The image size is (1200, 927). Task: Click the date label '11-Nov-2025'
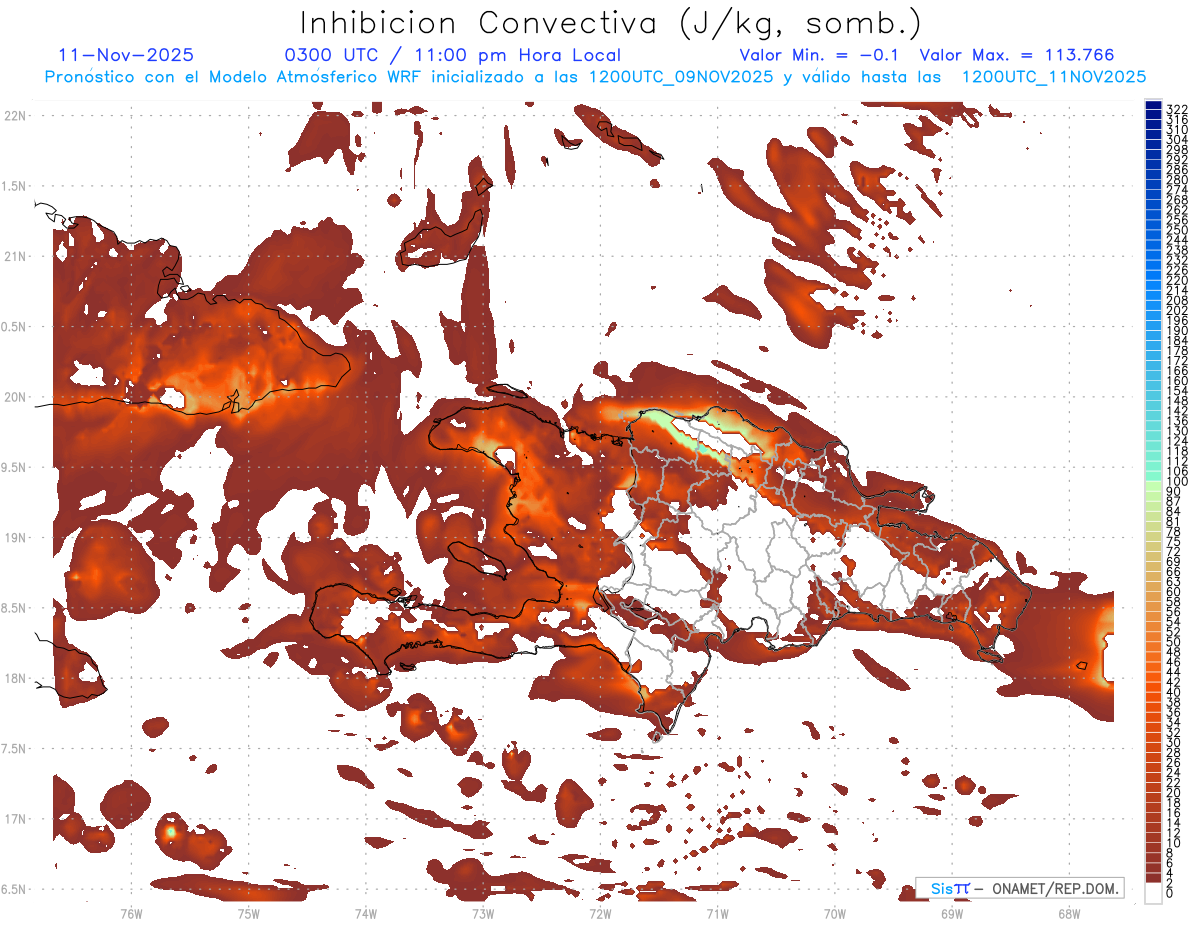tap(127, 55)
